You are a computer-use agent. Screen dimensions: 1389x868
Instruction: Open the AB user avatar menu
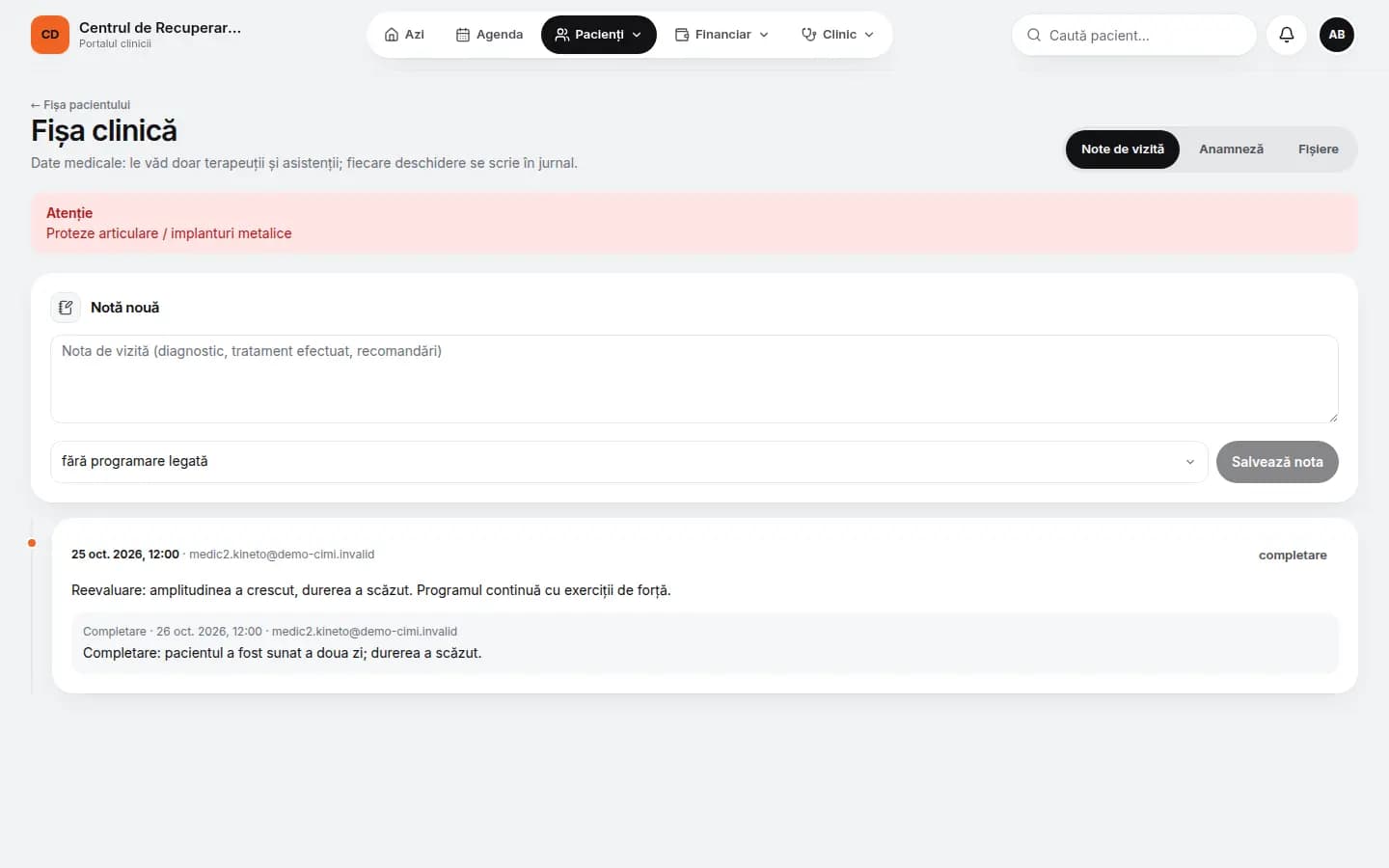tap(1337, 35)
